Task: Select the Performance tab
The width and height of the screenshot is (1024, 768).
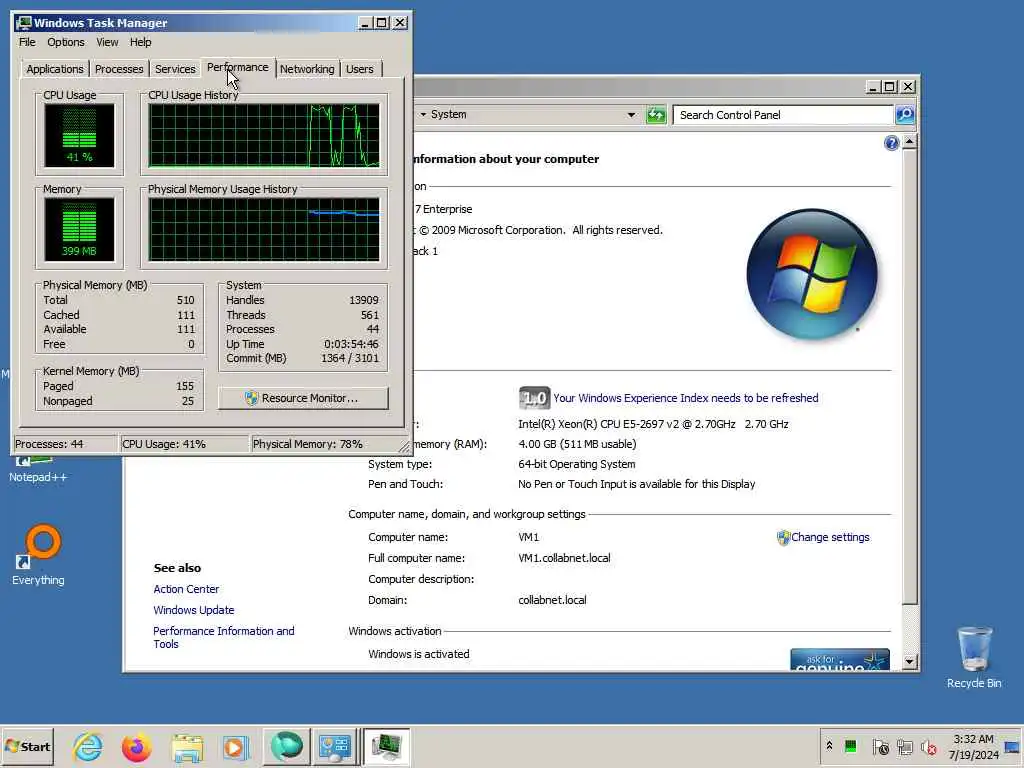Action: coord(238,67)
